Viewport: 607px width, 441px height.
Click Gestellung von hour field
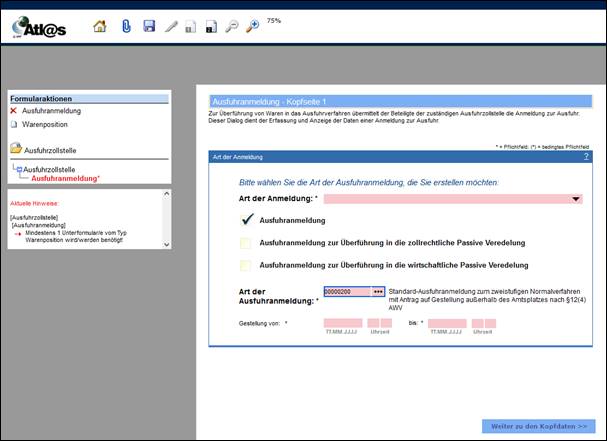coord(373,323)
